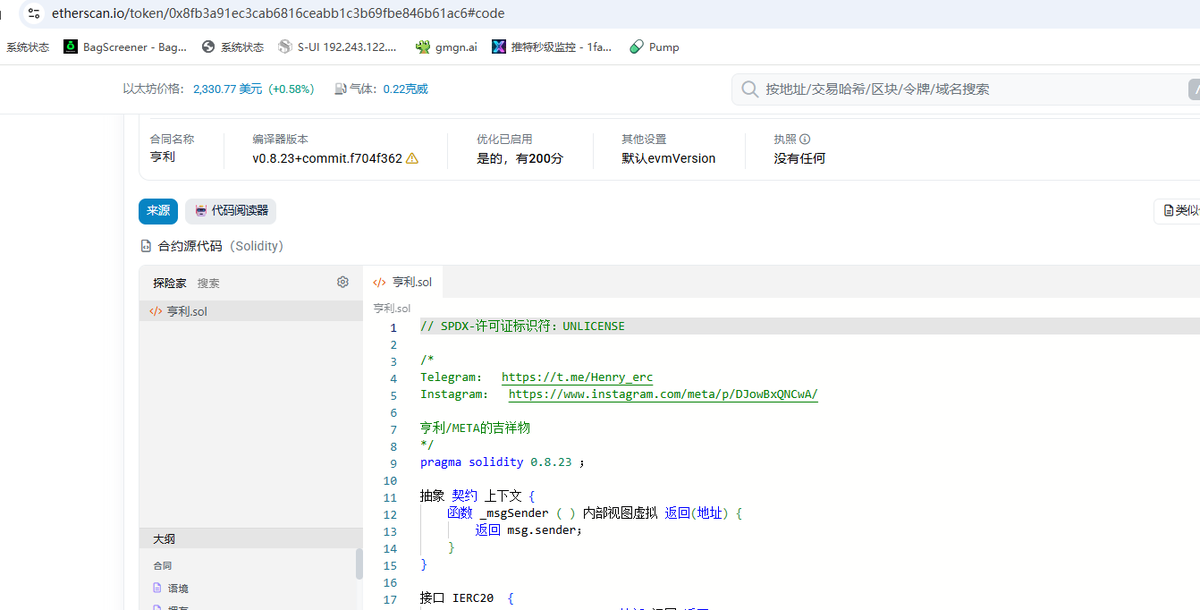Click the document icon on 类似 button

coord(1168,211)
